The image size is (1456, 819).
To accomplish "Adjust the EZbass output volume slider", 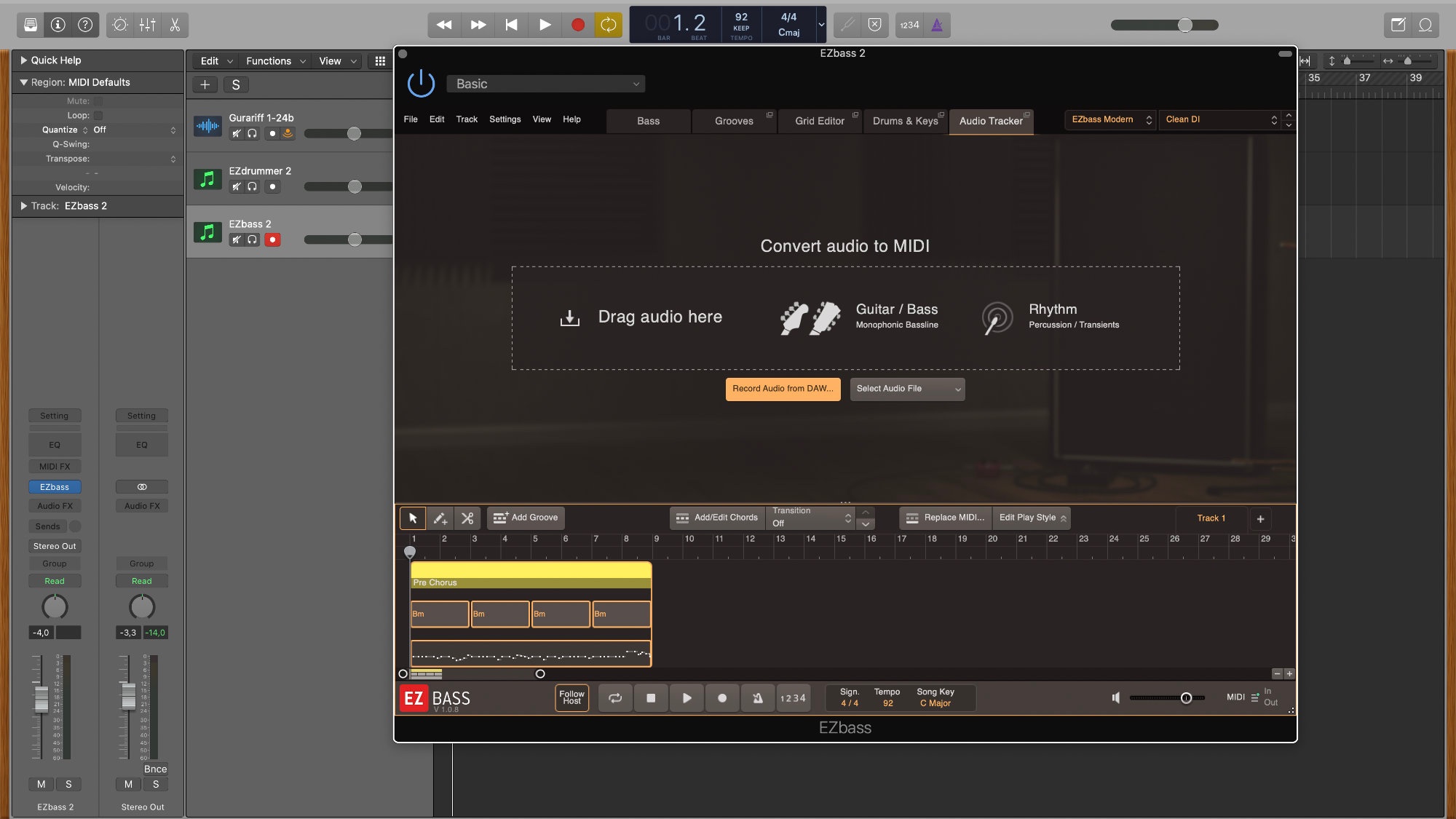I will point(1185,698).
